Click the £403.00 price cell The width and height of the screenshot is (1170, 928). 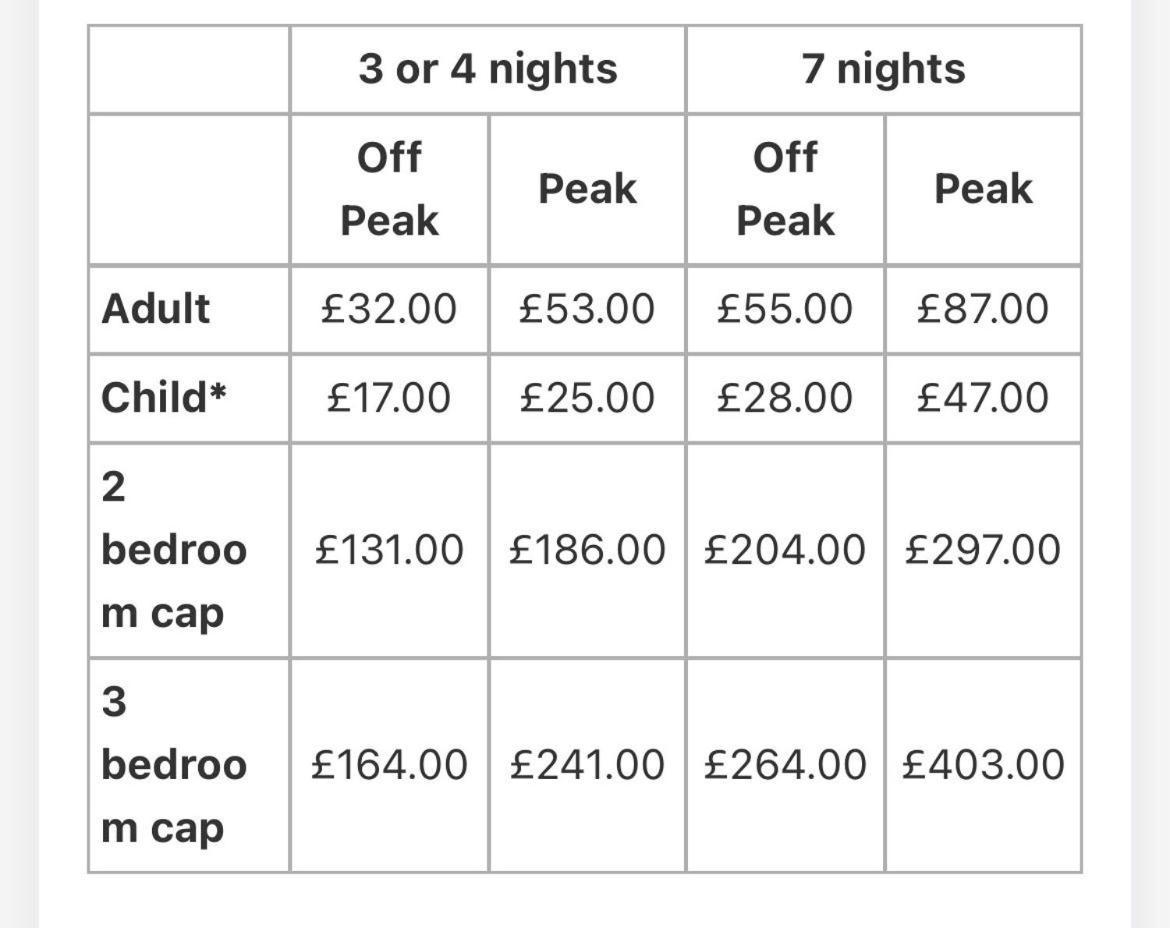[983, 765]
